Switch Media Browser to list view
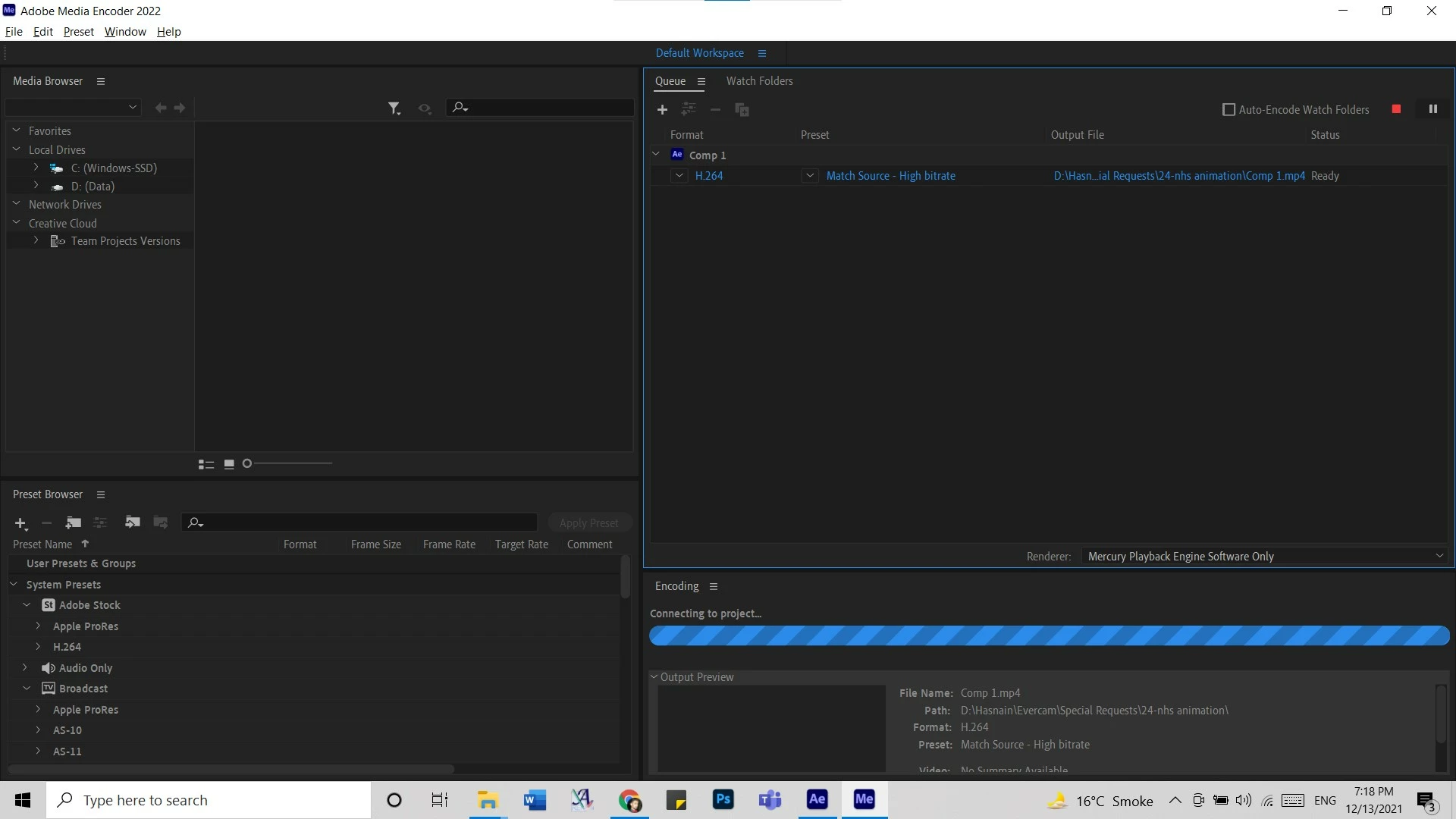The width and height of the screenshot is (1456, 819). [206, 464]
